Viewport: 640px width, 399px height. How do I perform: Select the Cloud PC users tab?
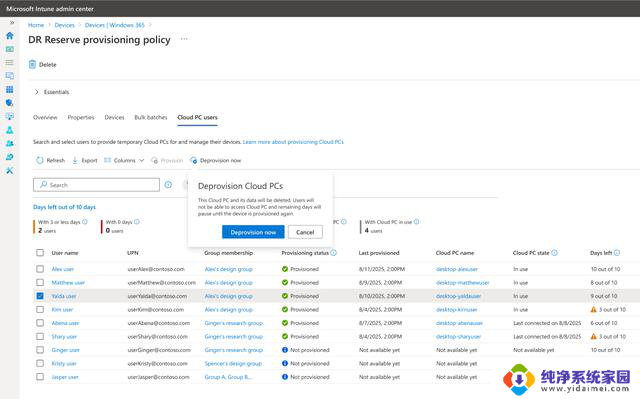(197, 117)
